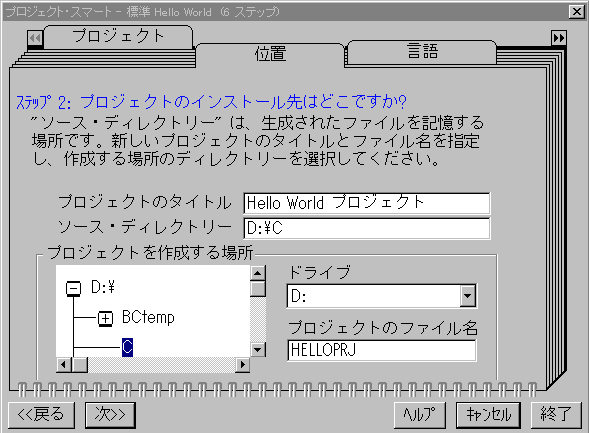Click the キャンセル cancel button
The width and height of the screenshot is (589, 433).
488,415
